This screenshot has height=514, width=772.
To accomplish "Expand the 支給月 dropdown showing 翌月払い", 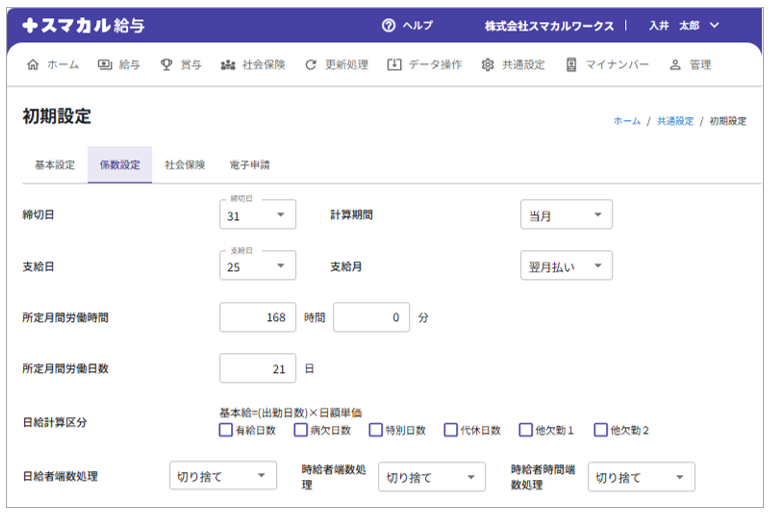I will (x=566, y=265).
